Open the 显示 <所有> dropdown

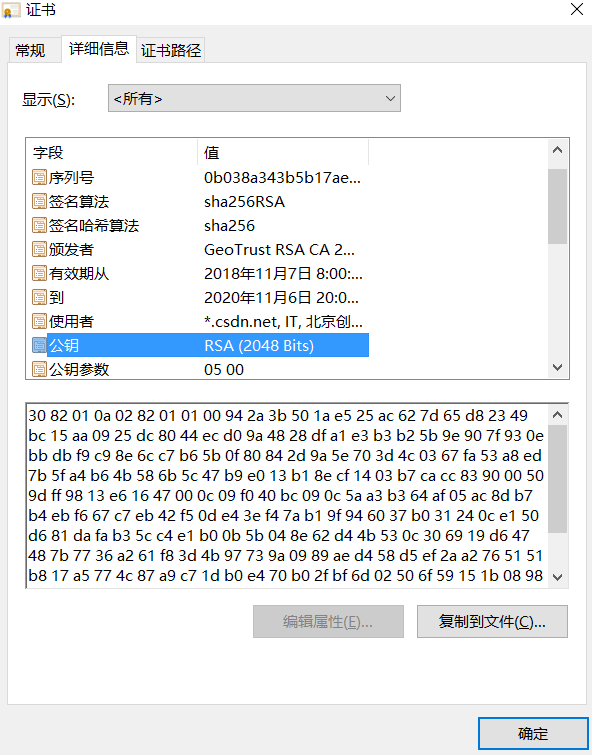tap(254, 98)
